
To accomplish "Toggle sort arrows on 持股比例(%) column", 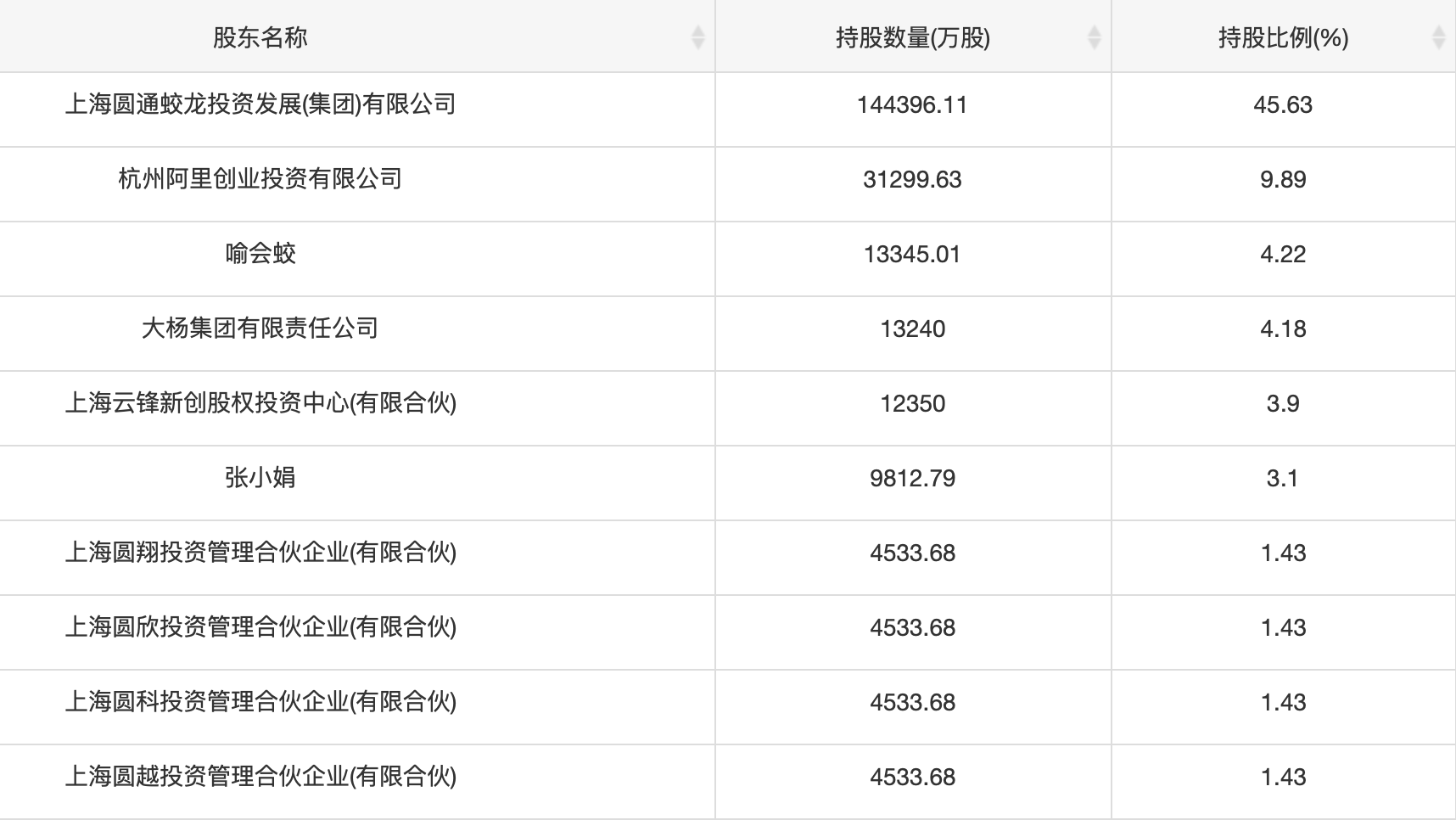I will click(1438, 37).
